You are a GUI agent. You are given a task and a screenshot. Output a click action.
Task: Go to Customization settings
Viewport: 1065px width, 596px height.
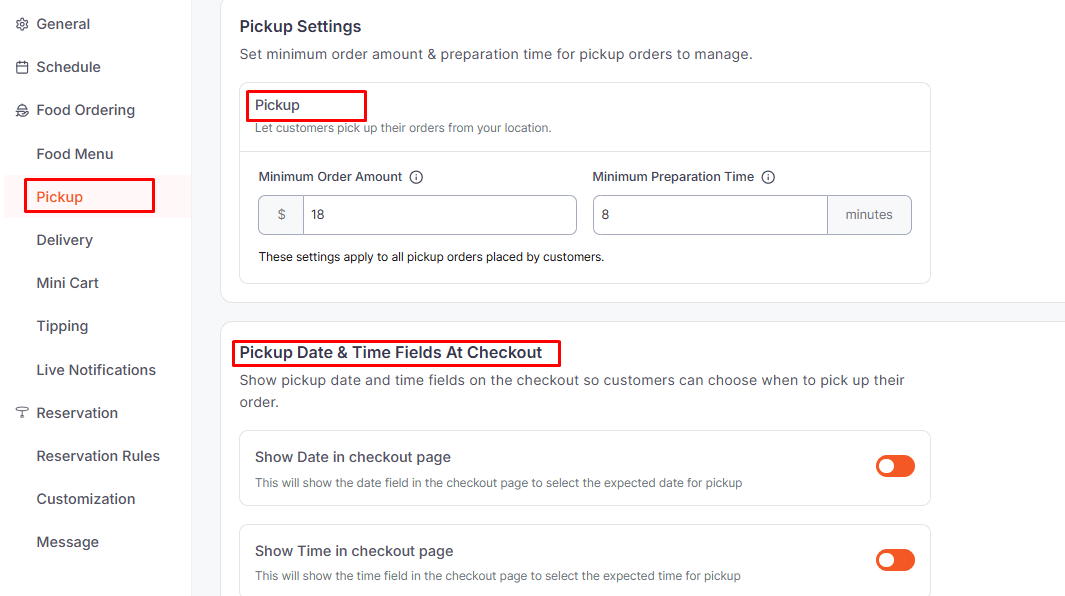[86, 499]
